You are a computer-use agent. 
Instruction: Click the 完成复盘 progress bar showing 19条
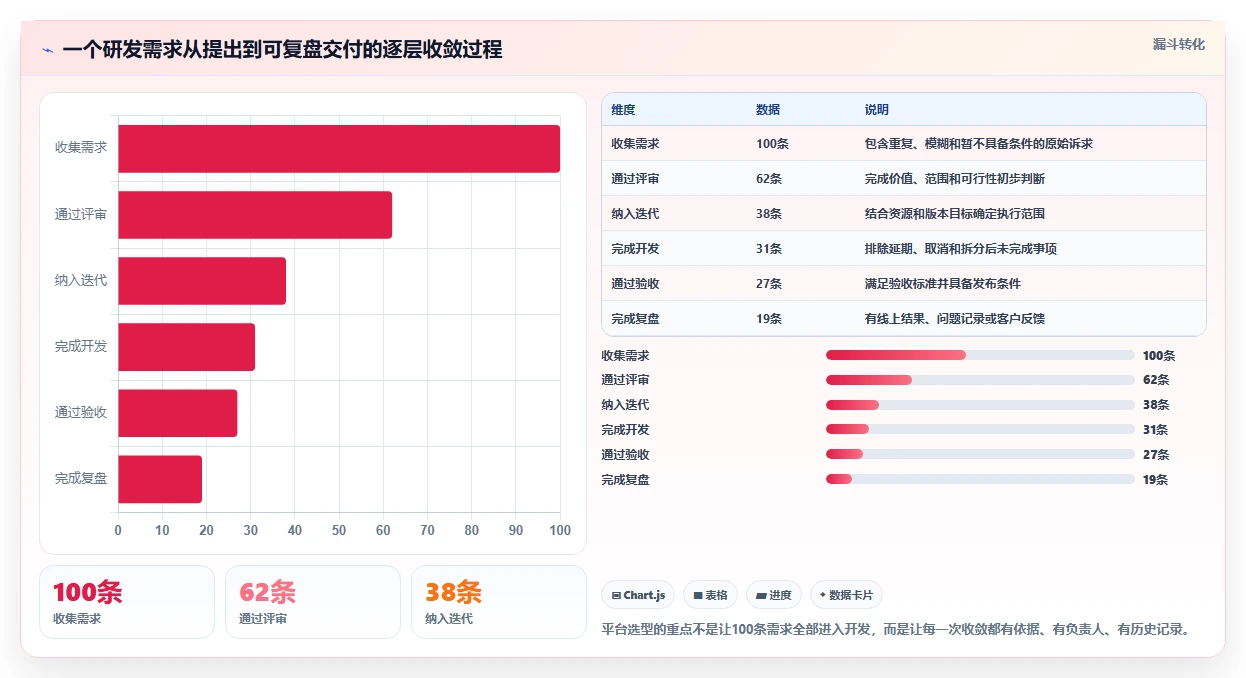pyautogui.click(x=980, y=480)
